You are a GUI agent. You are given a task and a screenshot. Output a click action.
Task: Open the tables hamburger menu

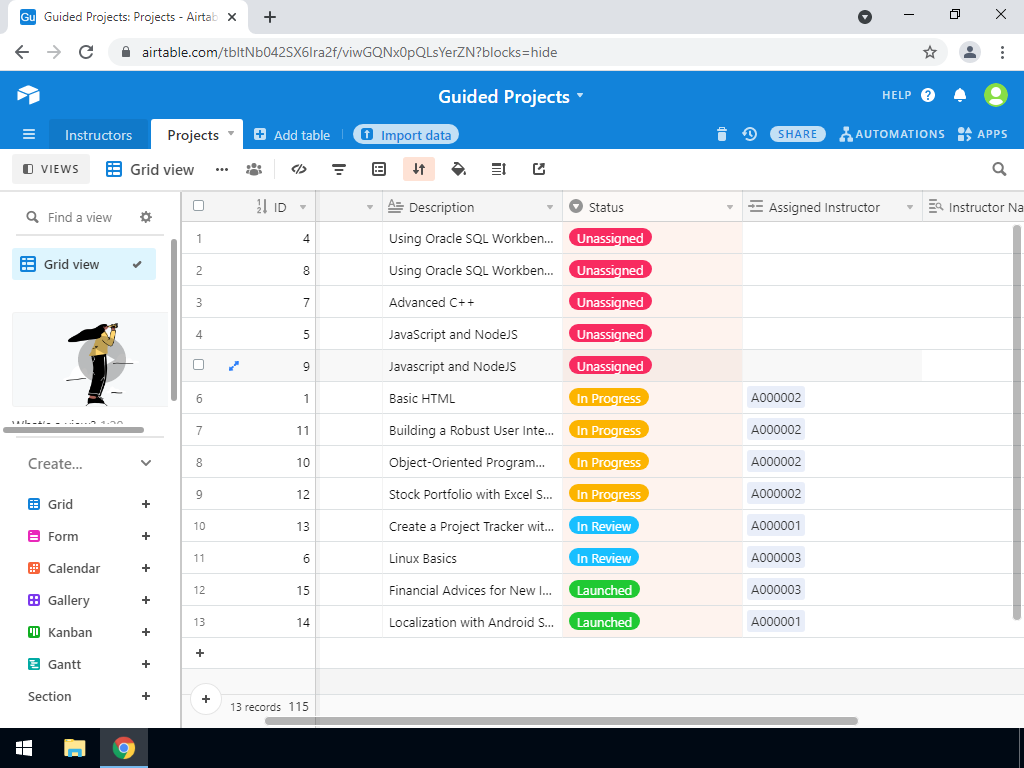click(29, 135)
